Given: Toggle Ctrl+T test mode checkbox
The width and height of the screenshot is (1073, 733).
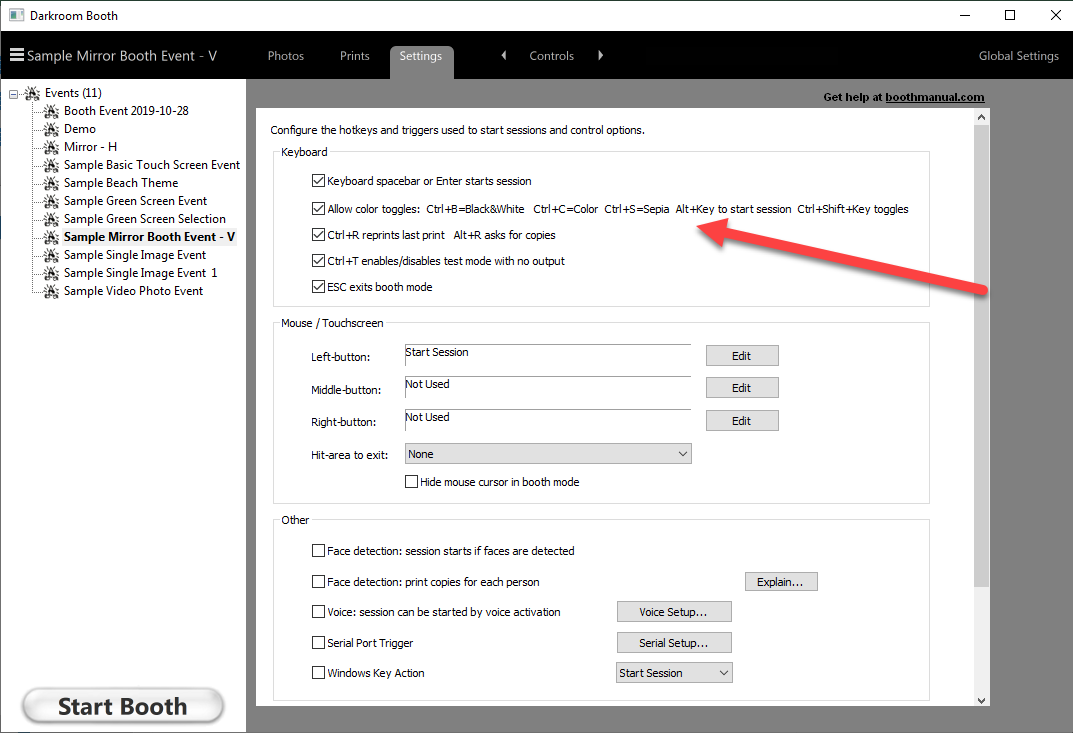Looking at the screenshot, I should point(318,261).
